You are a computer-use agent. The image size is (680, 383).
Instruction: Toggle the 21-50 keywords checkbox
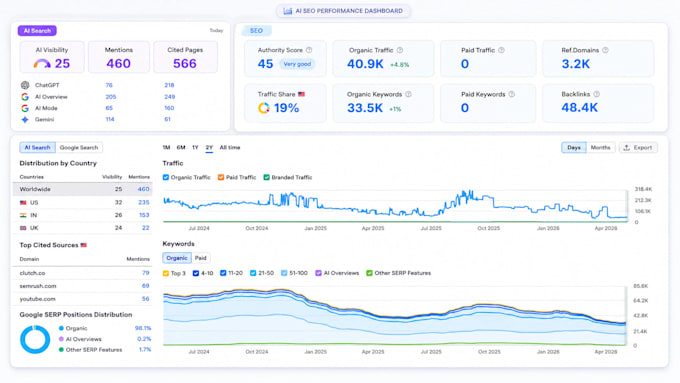(253, 273)
